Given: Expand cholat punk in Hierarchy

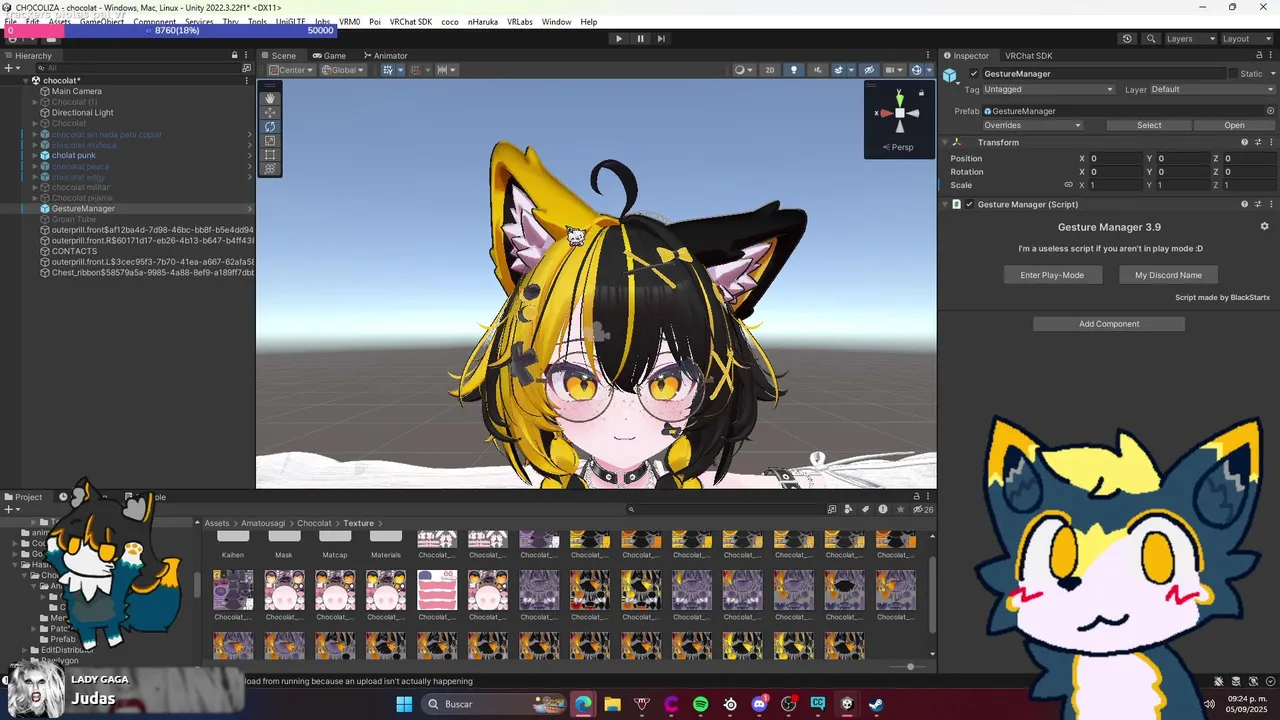Looking at the screenshot, I should [35, 156].
